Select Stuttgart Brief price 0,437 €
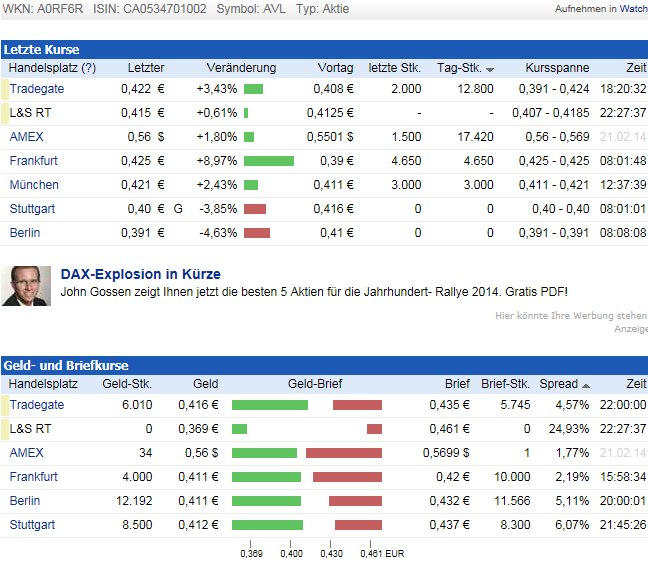Image resolution: width=648 pixels, height=563 pixels. click(449, 525)
